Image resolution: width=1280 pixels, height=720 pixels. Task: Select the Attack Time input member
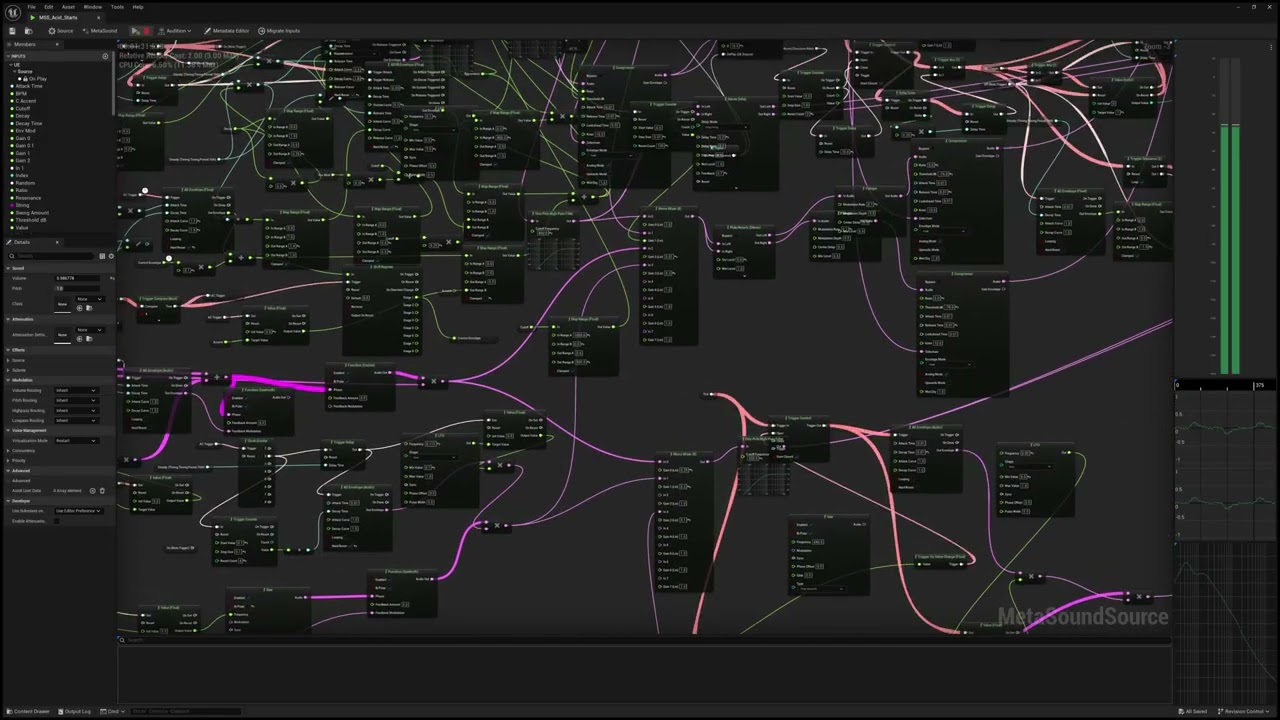point(29,86)
